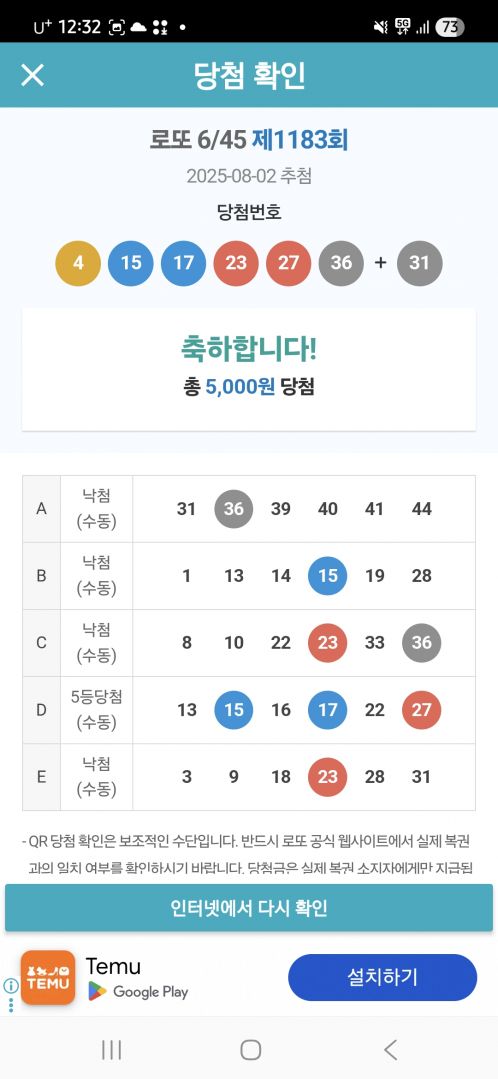Tap the red winning ball 27 at top
This screenshot has width=498, height=1079.
coord(288,263)
